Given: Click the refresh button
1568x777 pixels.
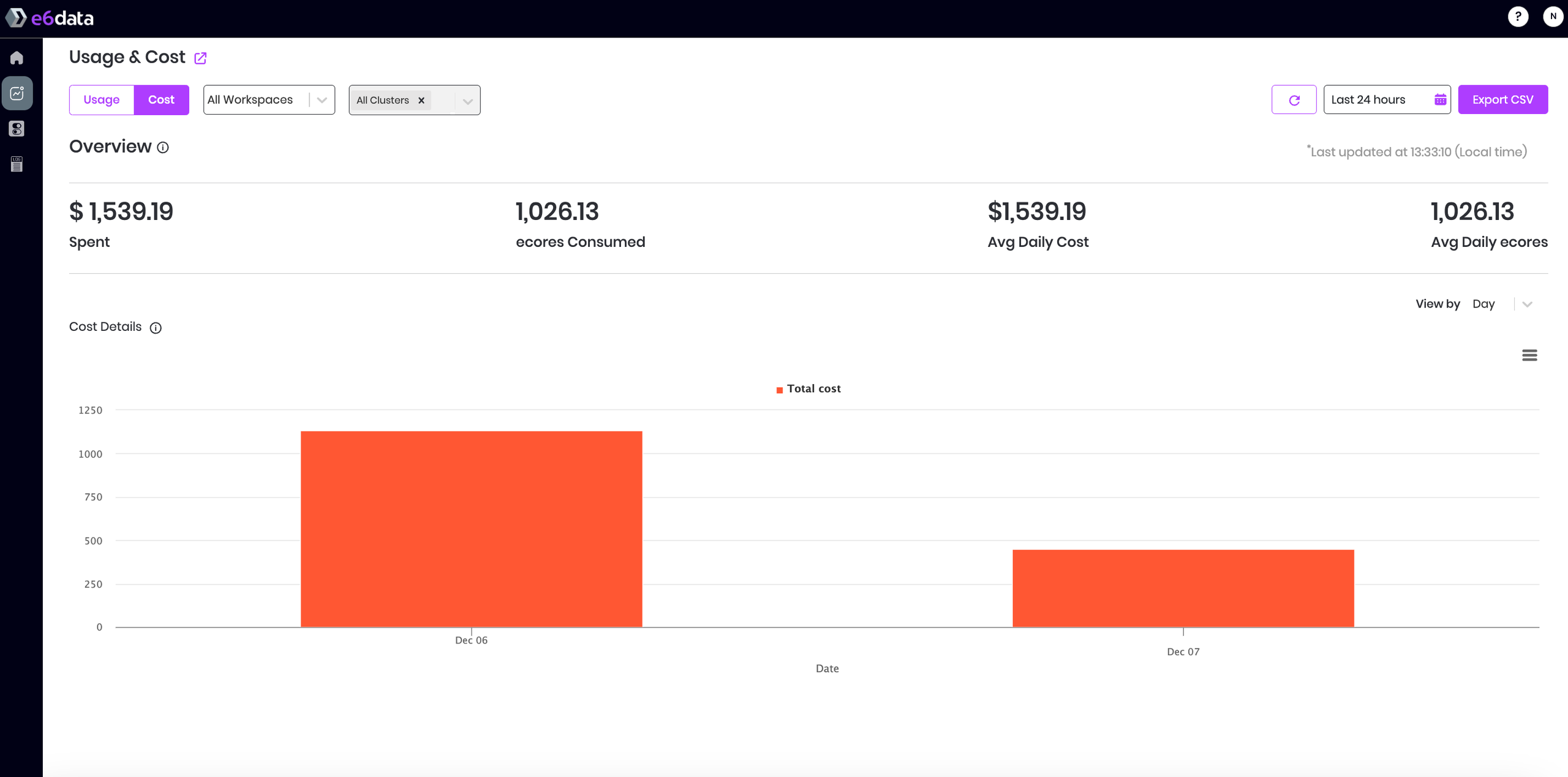Looking at the screenshot, I should 1294,100.
